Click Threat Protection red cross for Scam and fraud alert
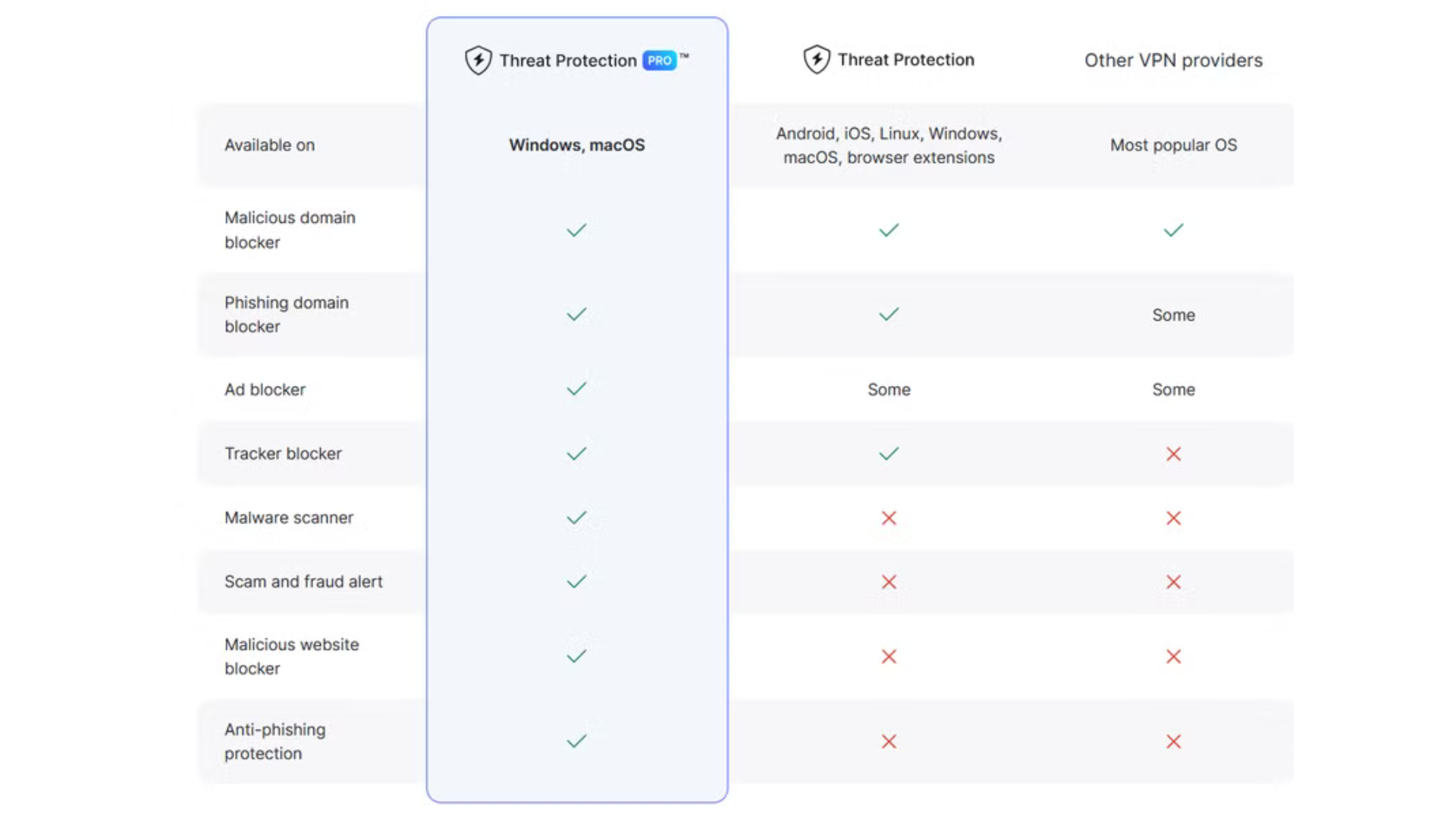Screen dimensions: 1456x819 (889, 582)
